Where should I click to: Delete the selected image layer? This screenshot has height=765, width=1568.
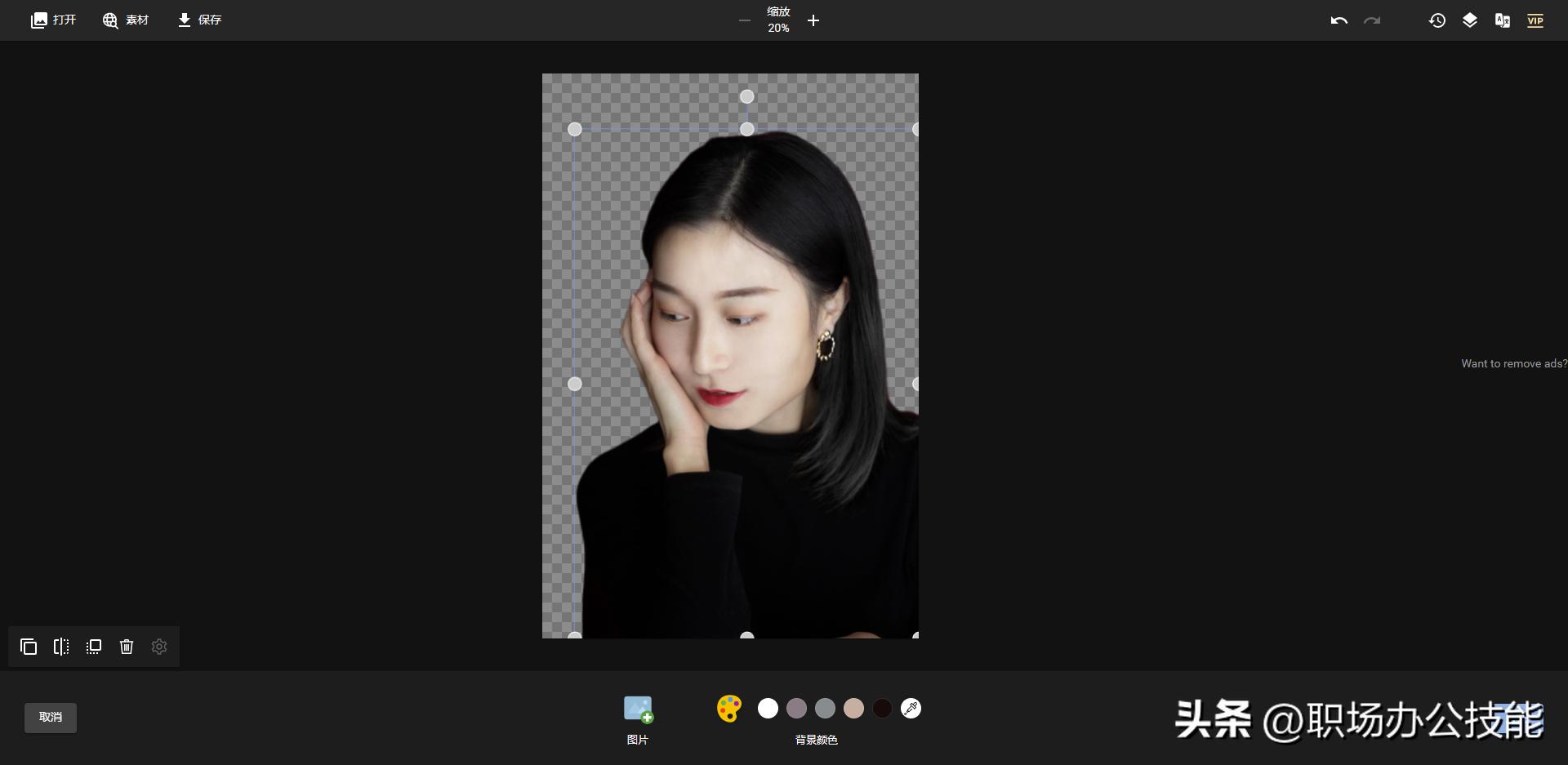[127, 647]
